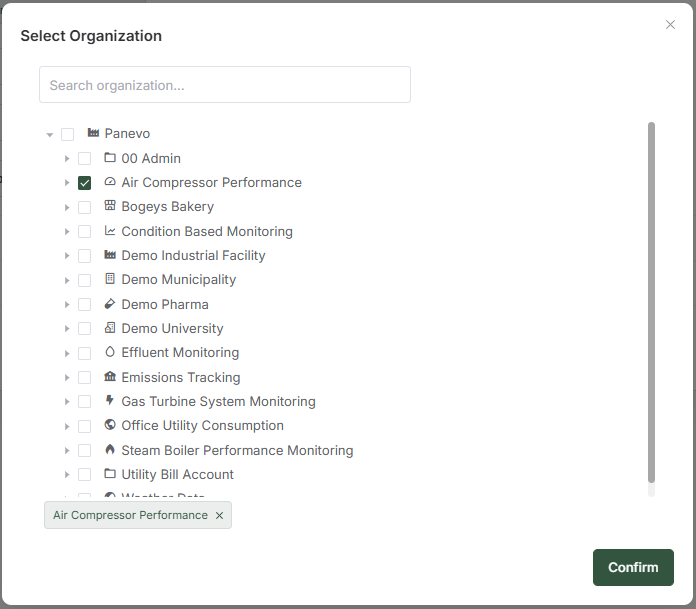Viewport: 696px width, 609px height.
Task: Check the Gas Turbine System Monitoring checkbox
Action: point(84,402)
